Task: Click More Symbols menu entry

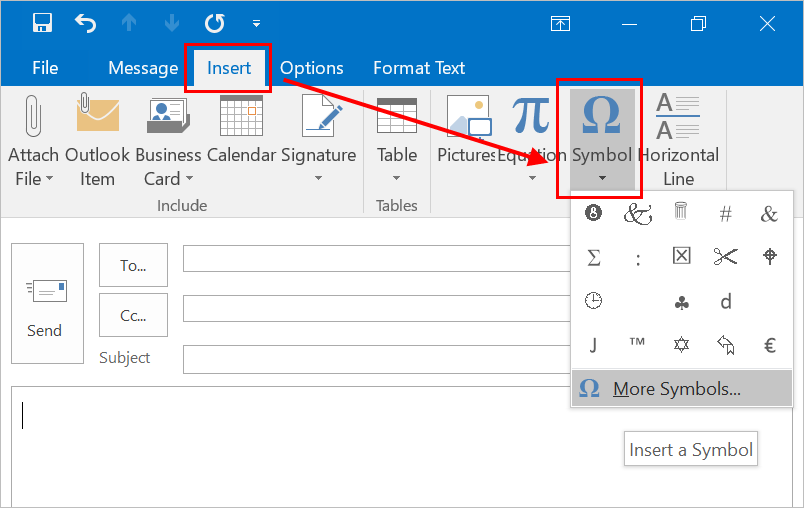Action: tap(676, 389)
